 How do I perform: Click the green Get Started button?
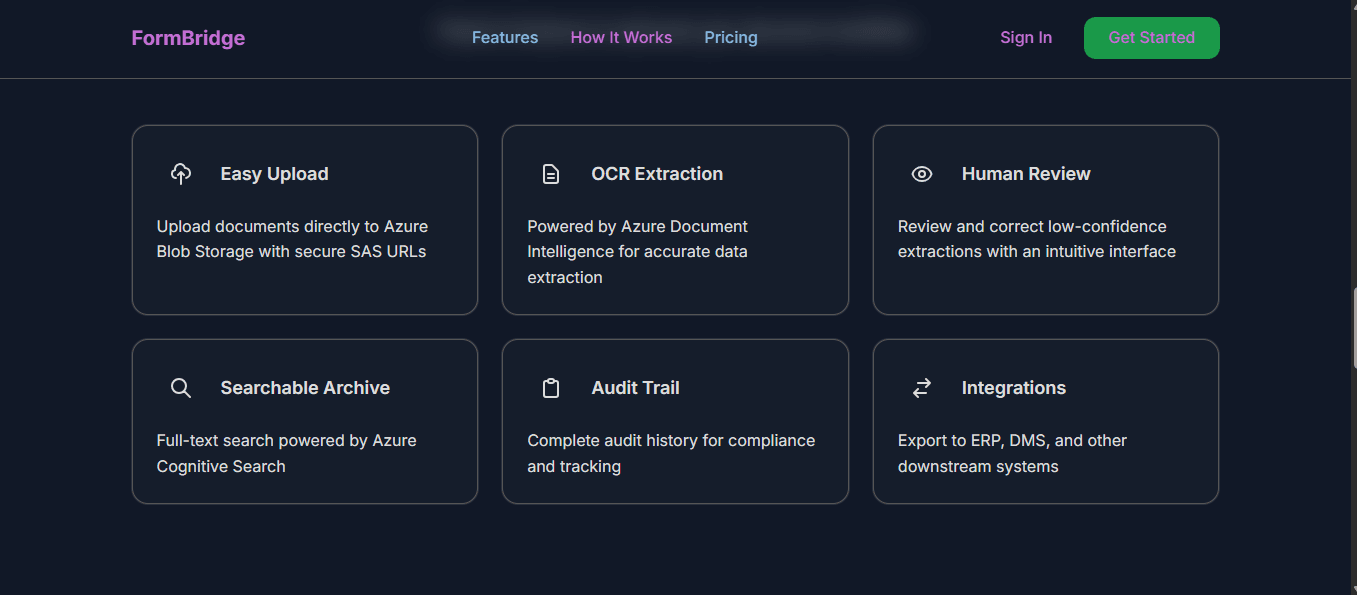coord(1152,38)
